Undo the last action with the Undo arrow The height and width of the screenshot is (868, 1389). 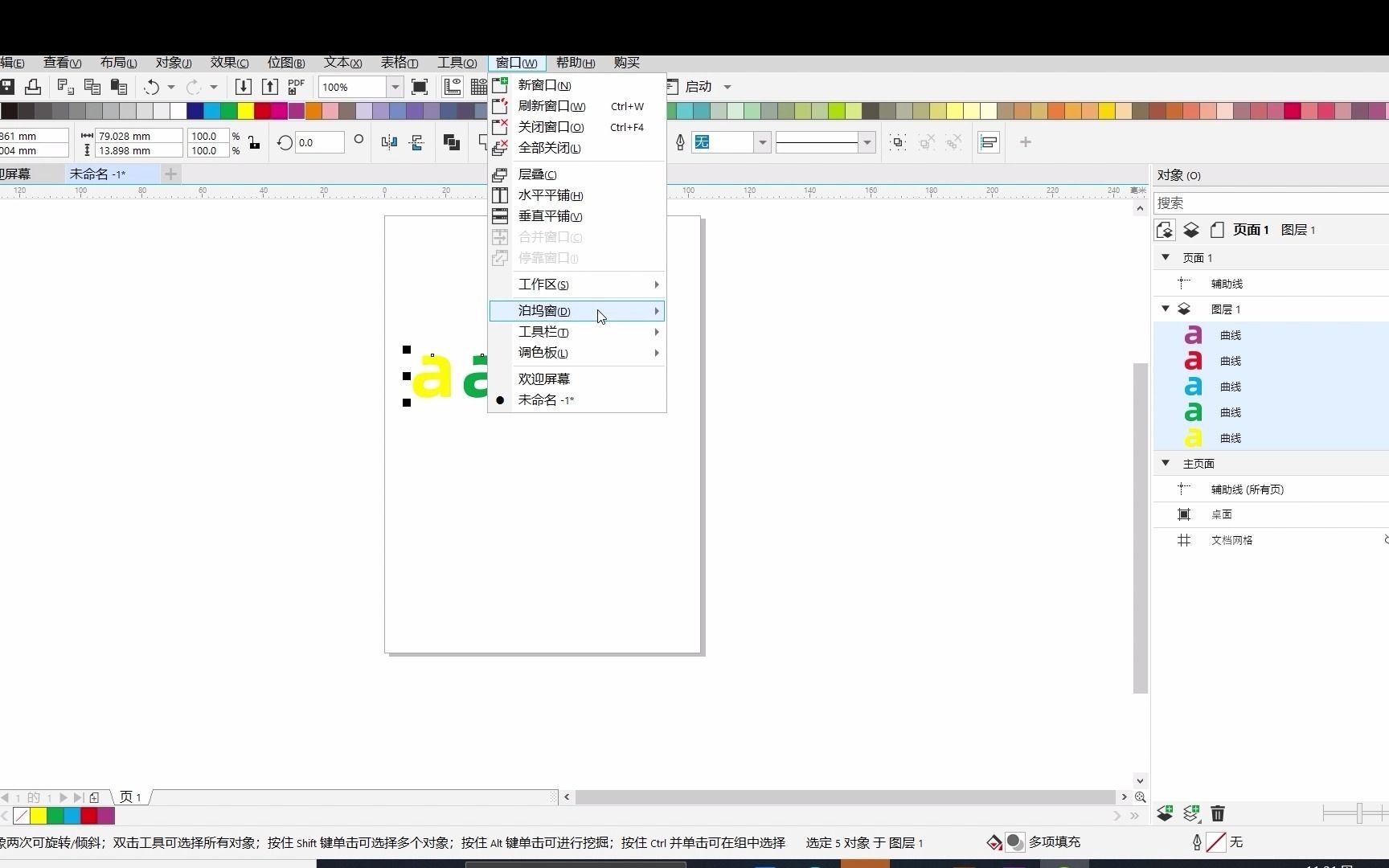point(152,87)
